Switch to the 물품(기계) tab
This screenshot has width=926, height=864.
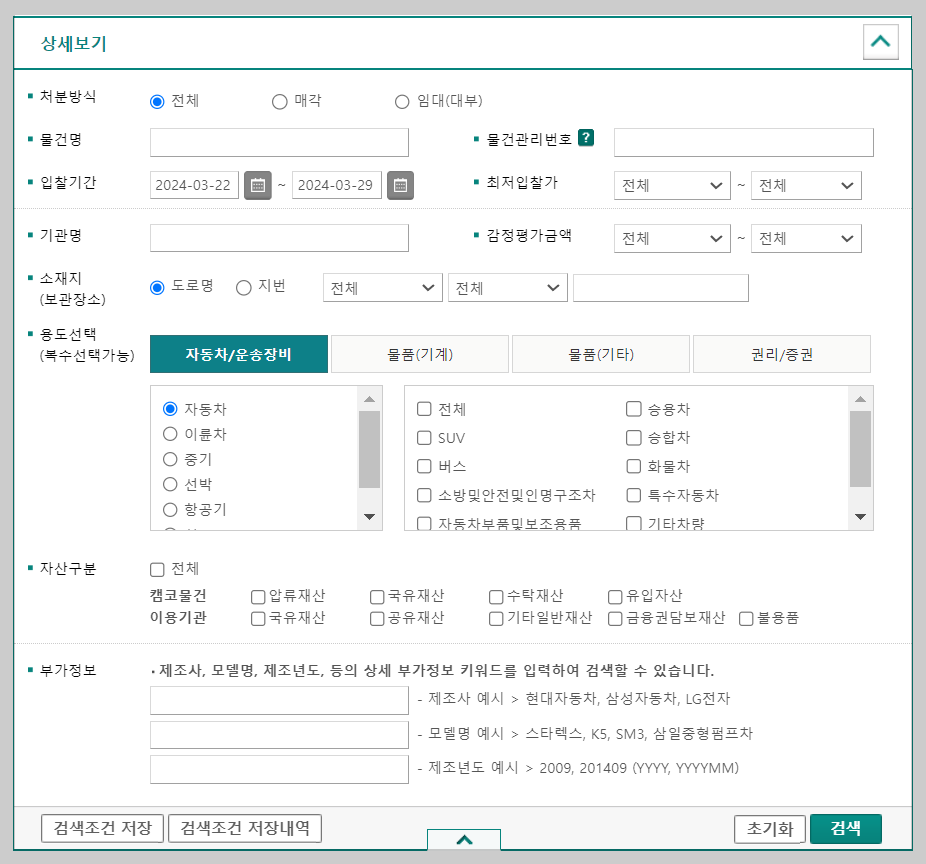(x=420, y=353)
